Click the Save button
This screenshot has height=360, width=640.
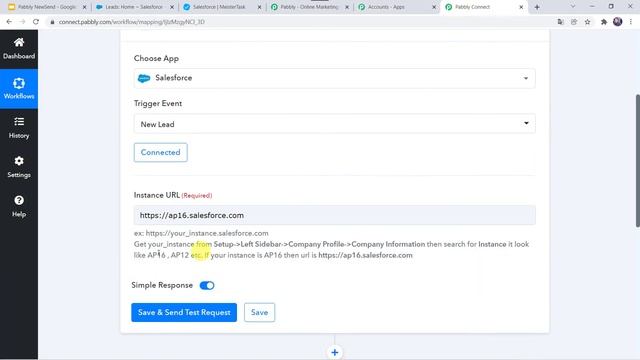click(x=259, y=312)
